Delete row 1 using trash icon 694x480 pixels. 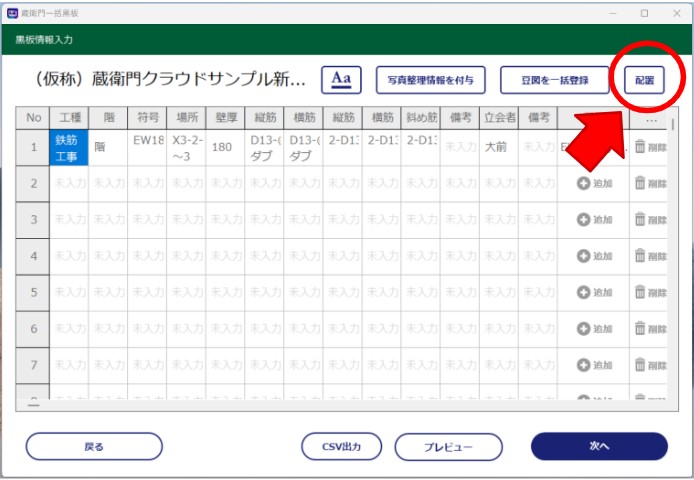pyautogui.click(x=651, y=147)
